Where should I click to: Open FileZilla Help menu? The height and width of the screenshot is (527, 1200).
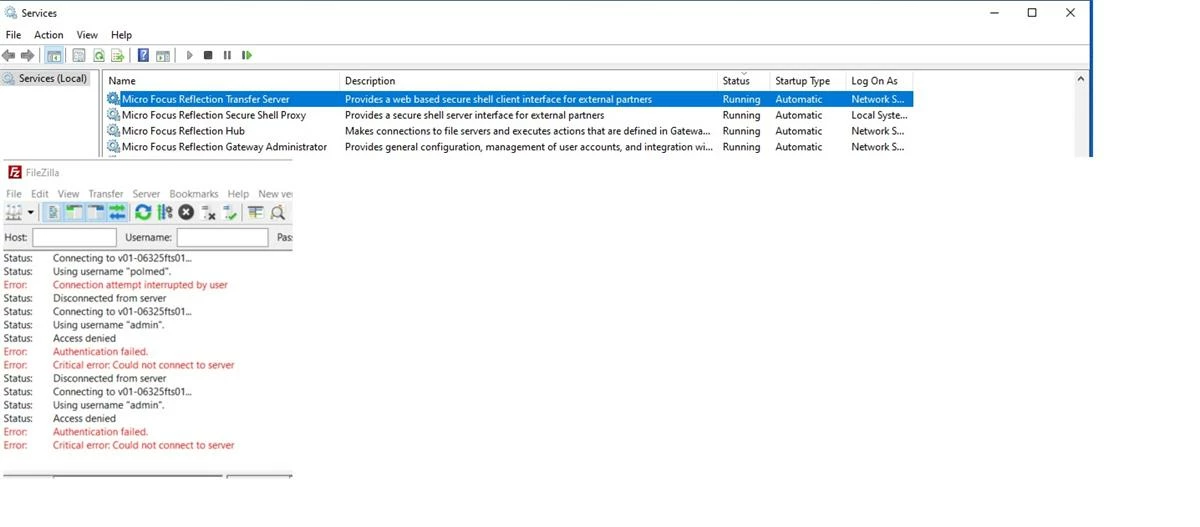pos(238,194)
